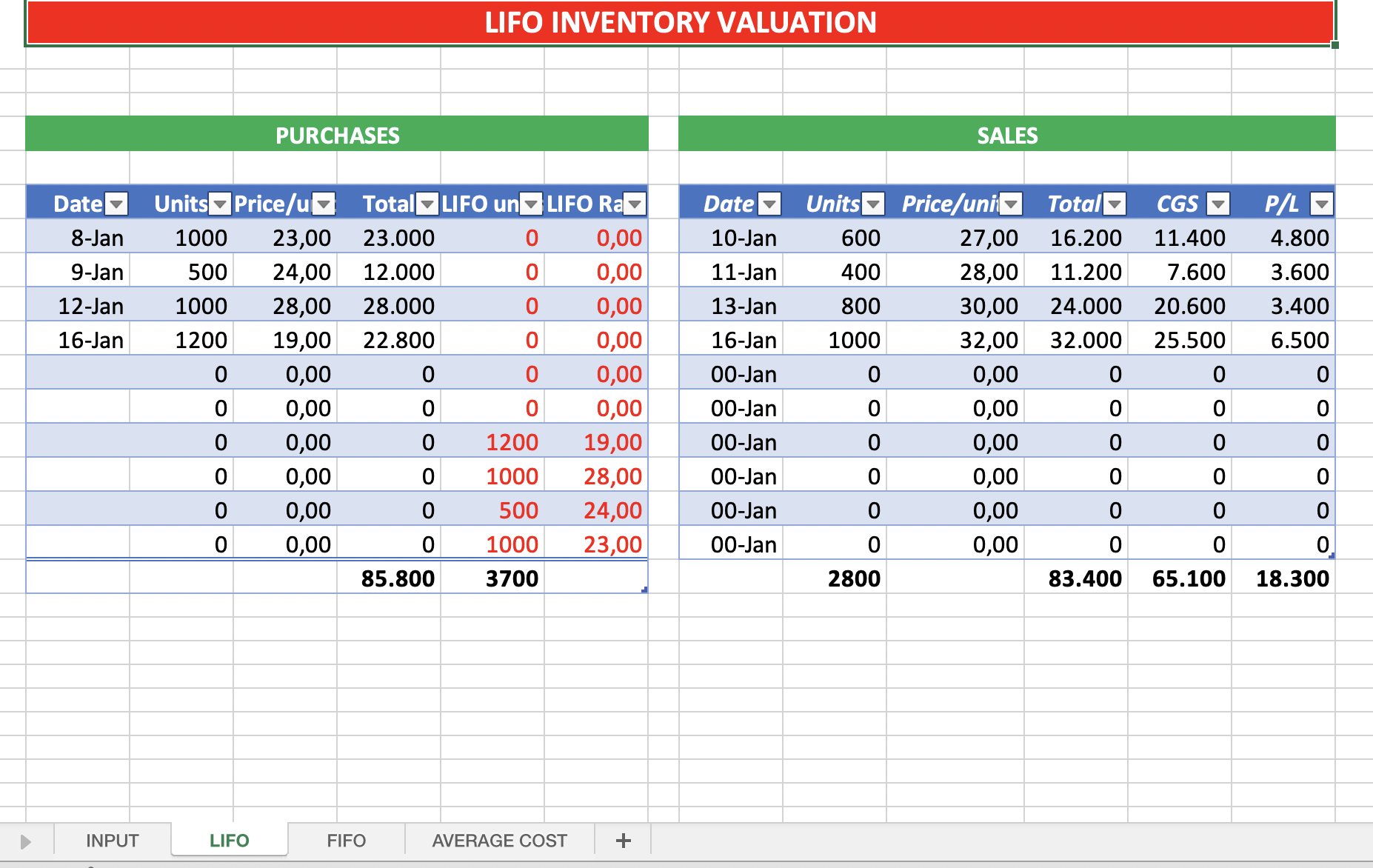Open the Sales Total column filter dropdown
1373x868 pixels.
tap(1115, 204)
